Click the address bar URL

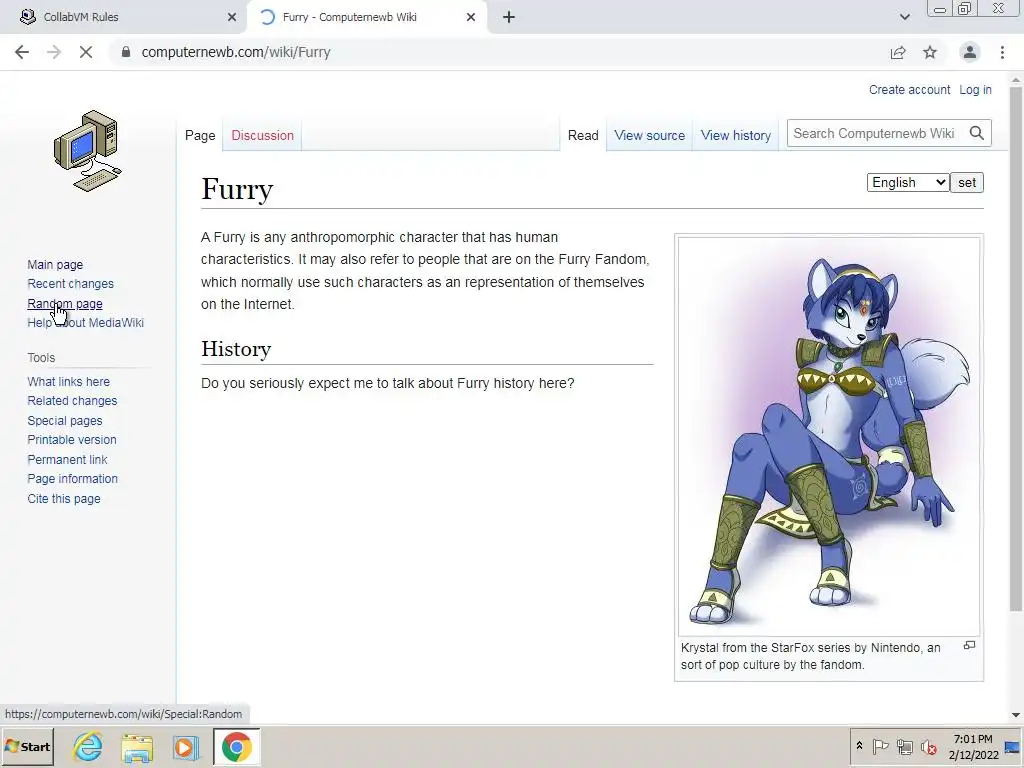click(x=236, y=52)
